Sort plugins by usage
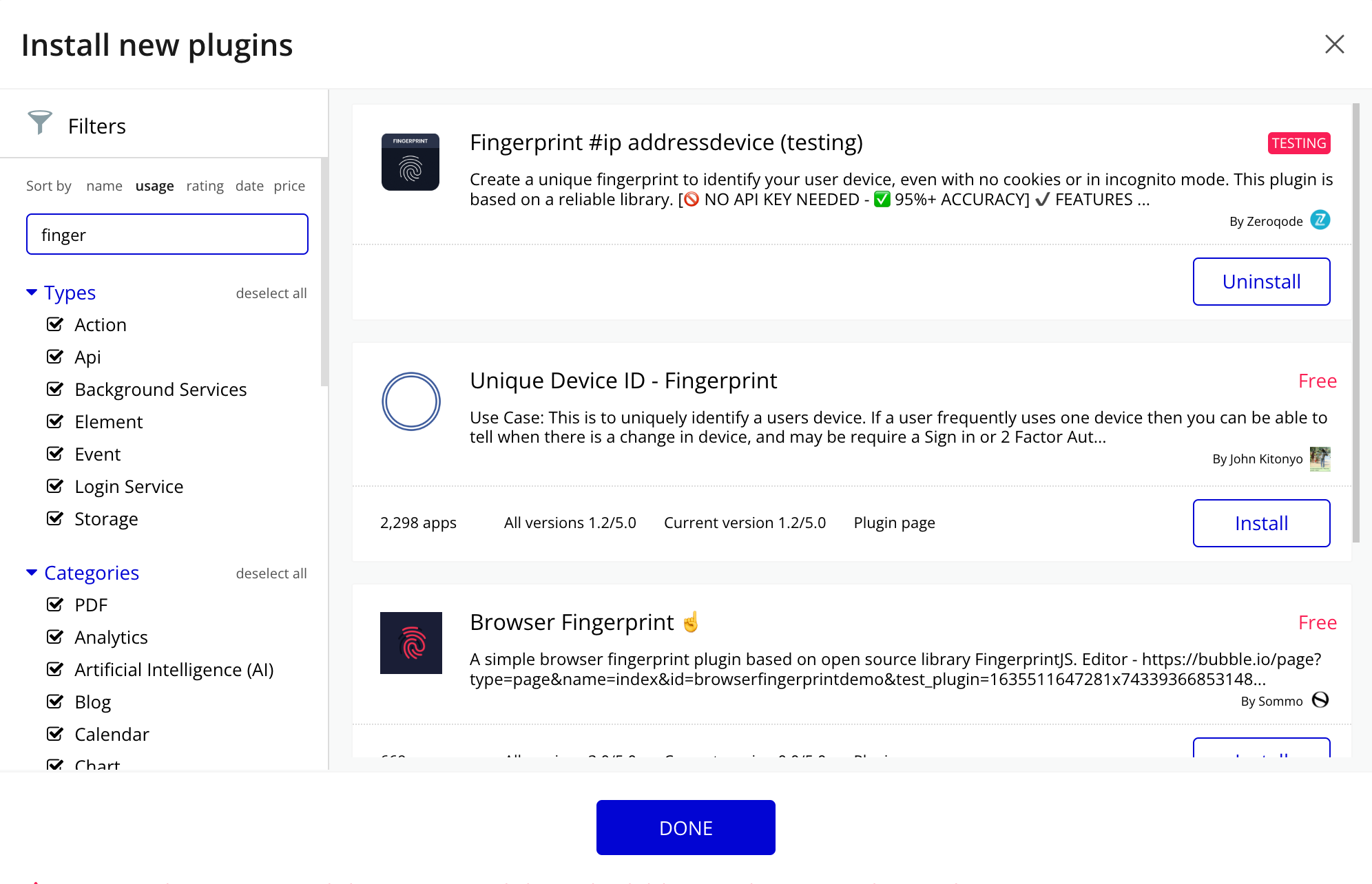The width and height of the screenshot is (1372, 884). (x=155, y=186)
